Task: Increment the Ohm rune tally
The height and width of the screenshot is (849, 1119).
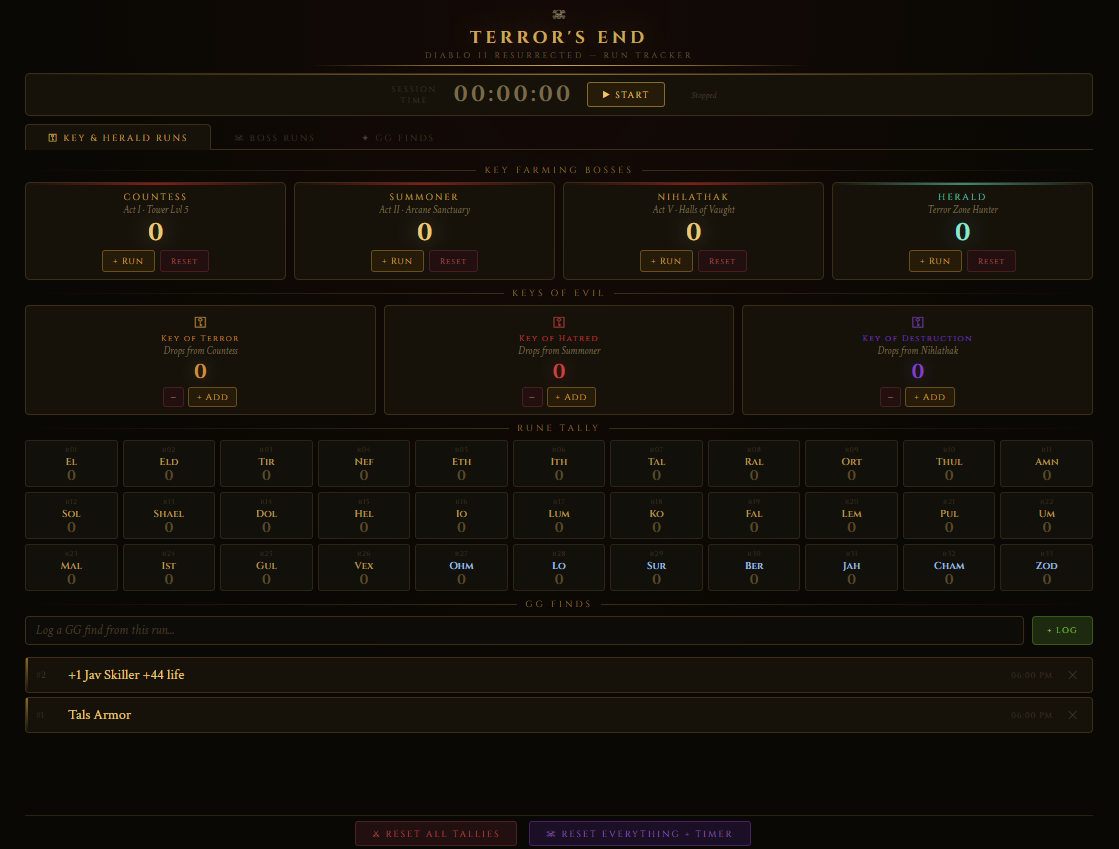Action: coord(462,567)
